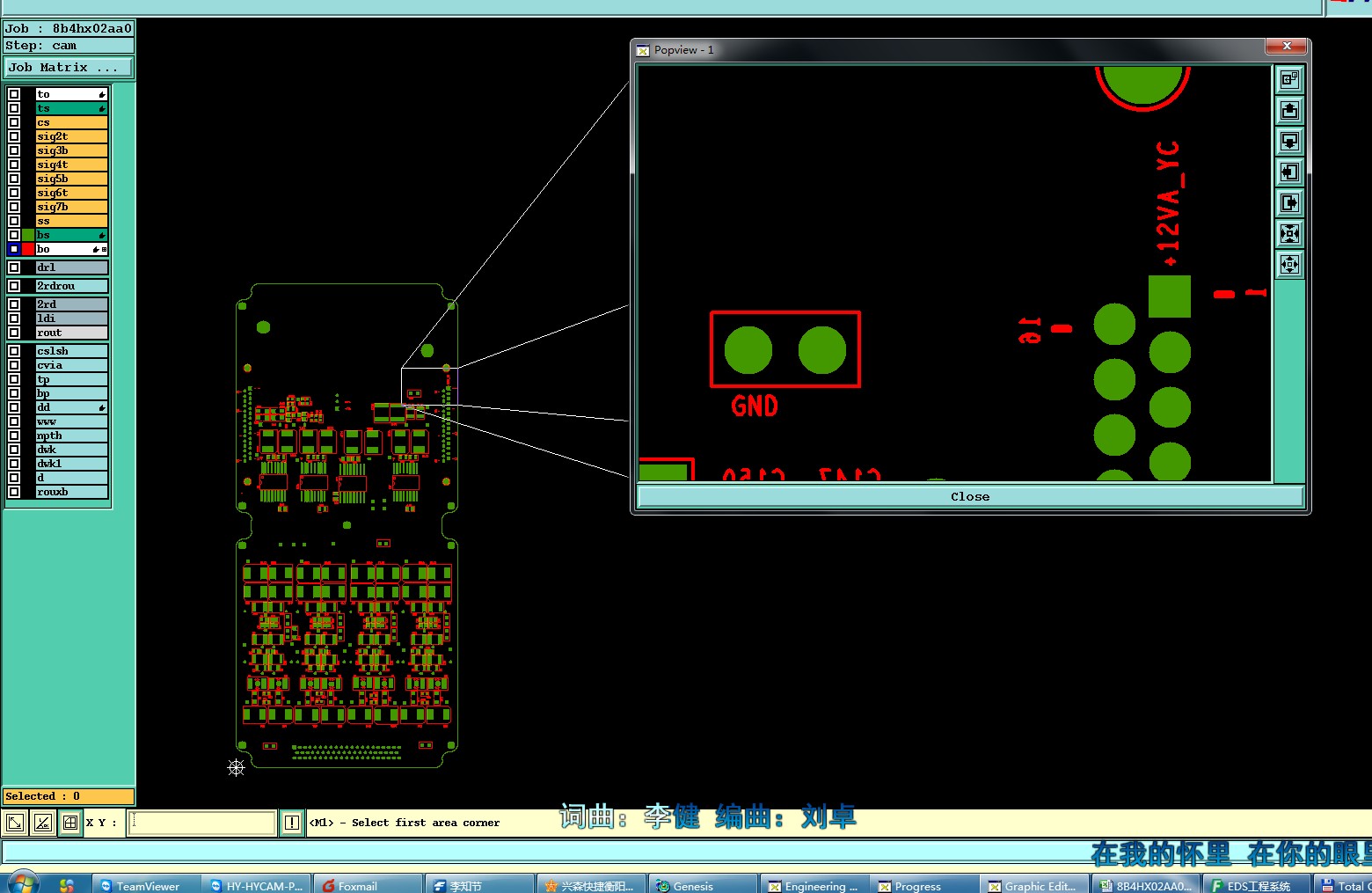Open TeamViewer from the taskbar
The width and height of the screenshot is (1372, 893).
pos(144,885)
